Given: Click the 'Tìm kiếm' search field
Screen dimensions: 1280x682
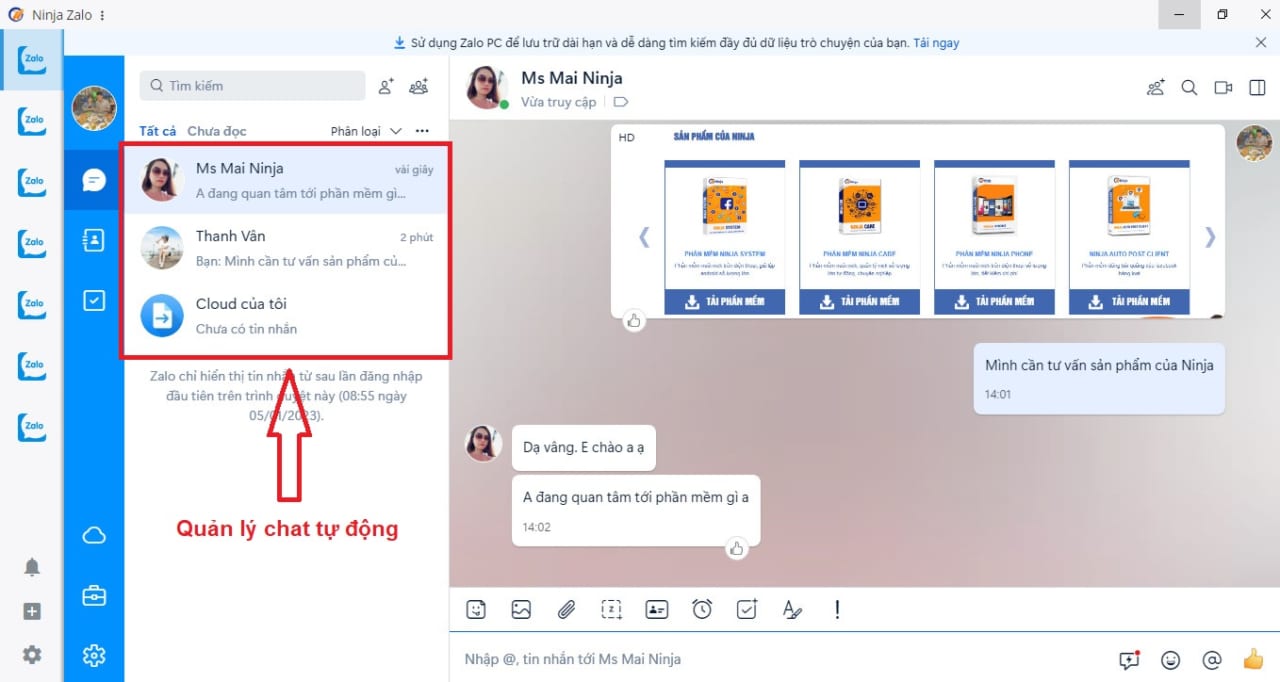Looking at the screenshot, I should 253,86.
